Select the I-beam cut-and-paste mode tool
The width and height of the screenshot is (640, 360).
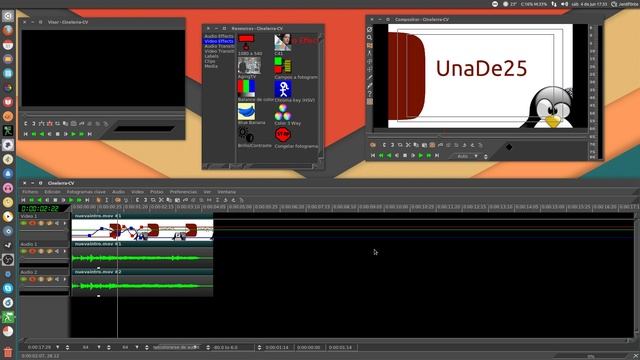tap(107, 200)
